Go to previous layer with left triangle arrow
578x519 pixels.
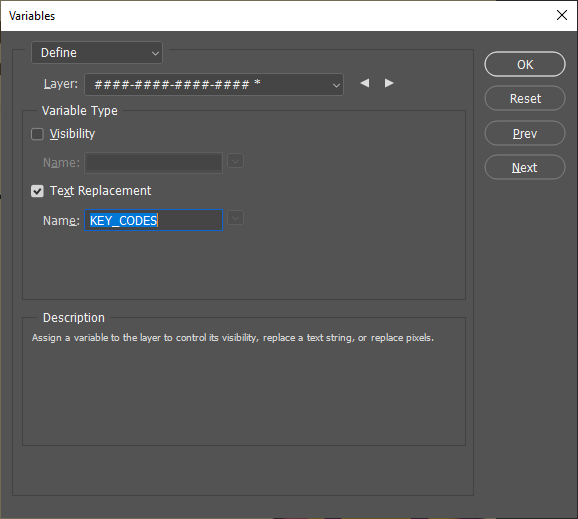pyautogui.click(x=365, y=83)
